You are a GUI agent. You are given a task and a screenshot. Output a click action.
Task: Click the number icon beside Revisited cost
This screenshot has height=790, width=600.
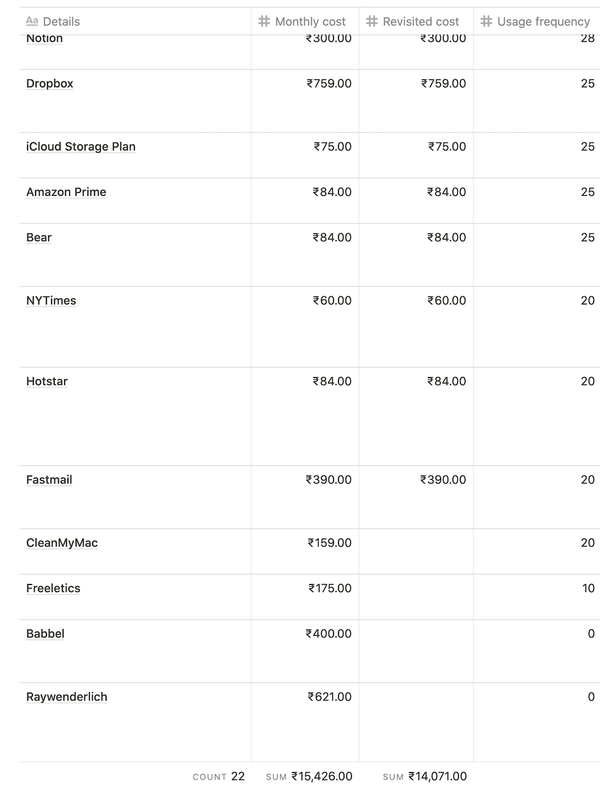(x=372, y=21)
